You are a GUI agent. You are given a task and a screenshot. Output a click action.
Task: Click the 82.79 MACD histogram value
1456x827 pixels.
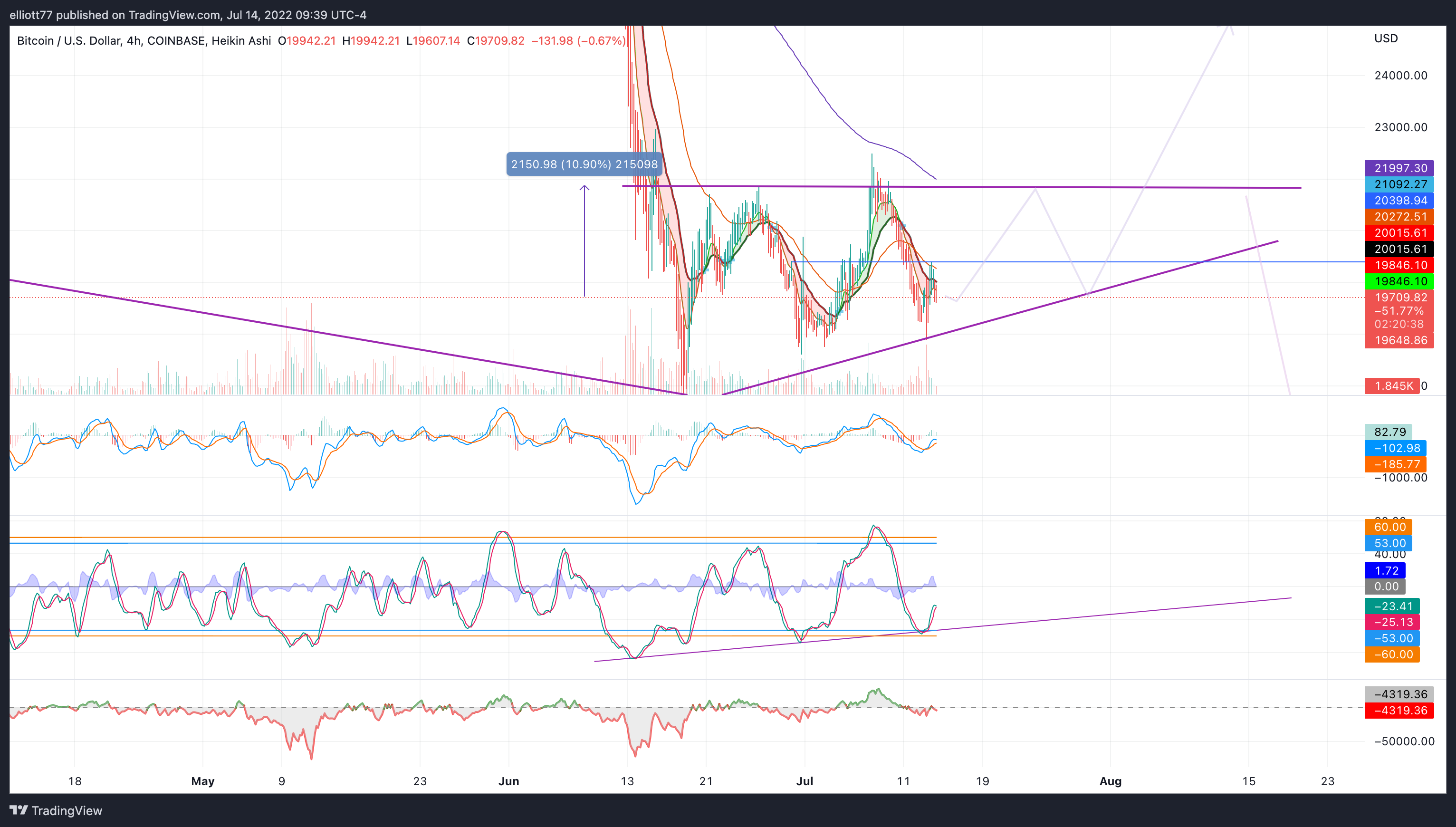(x=1388, y=432)
